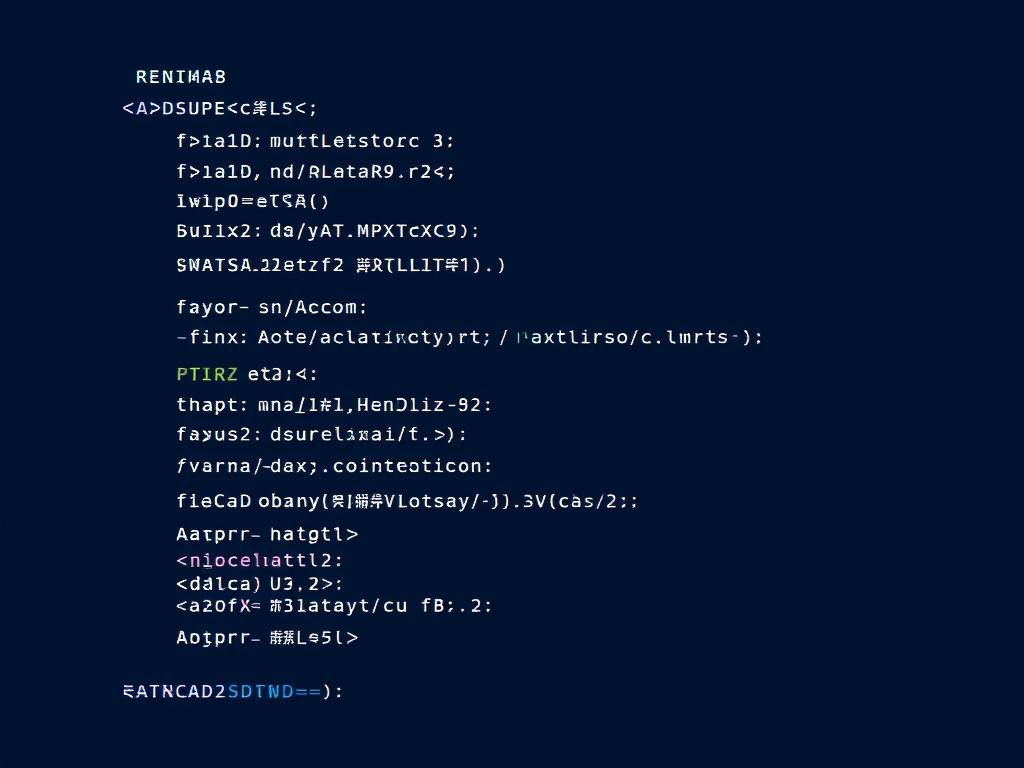Click the Aotprr- closing line
The image size is (1024, 768).
click(267, 637)
